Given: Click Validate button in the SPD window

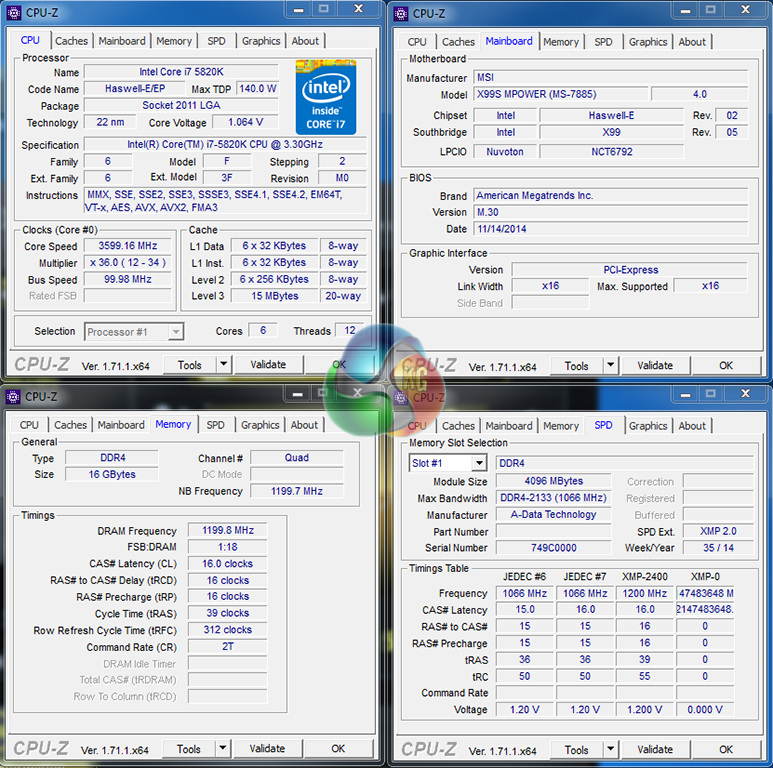Looking at the screenshot, I should point(655,749).
